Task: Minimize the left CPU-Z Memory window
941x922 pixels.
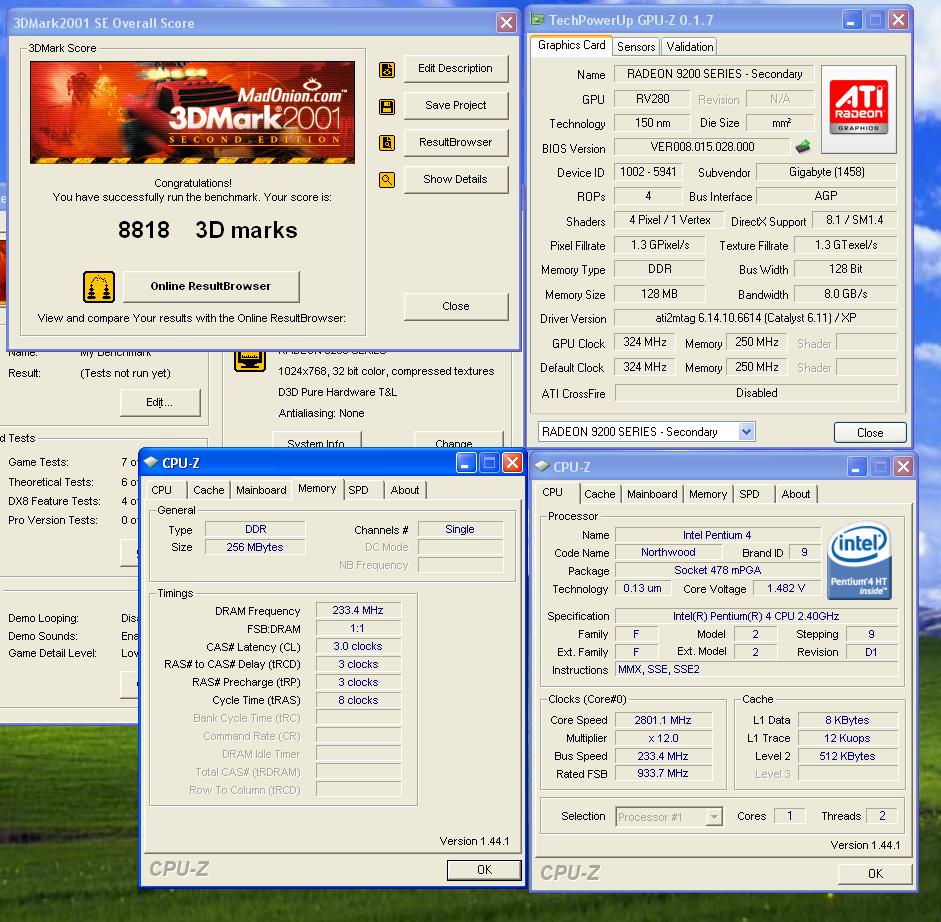Action: (x=466, y=463)
